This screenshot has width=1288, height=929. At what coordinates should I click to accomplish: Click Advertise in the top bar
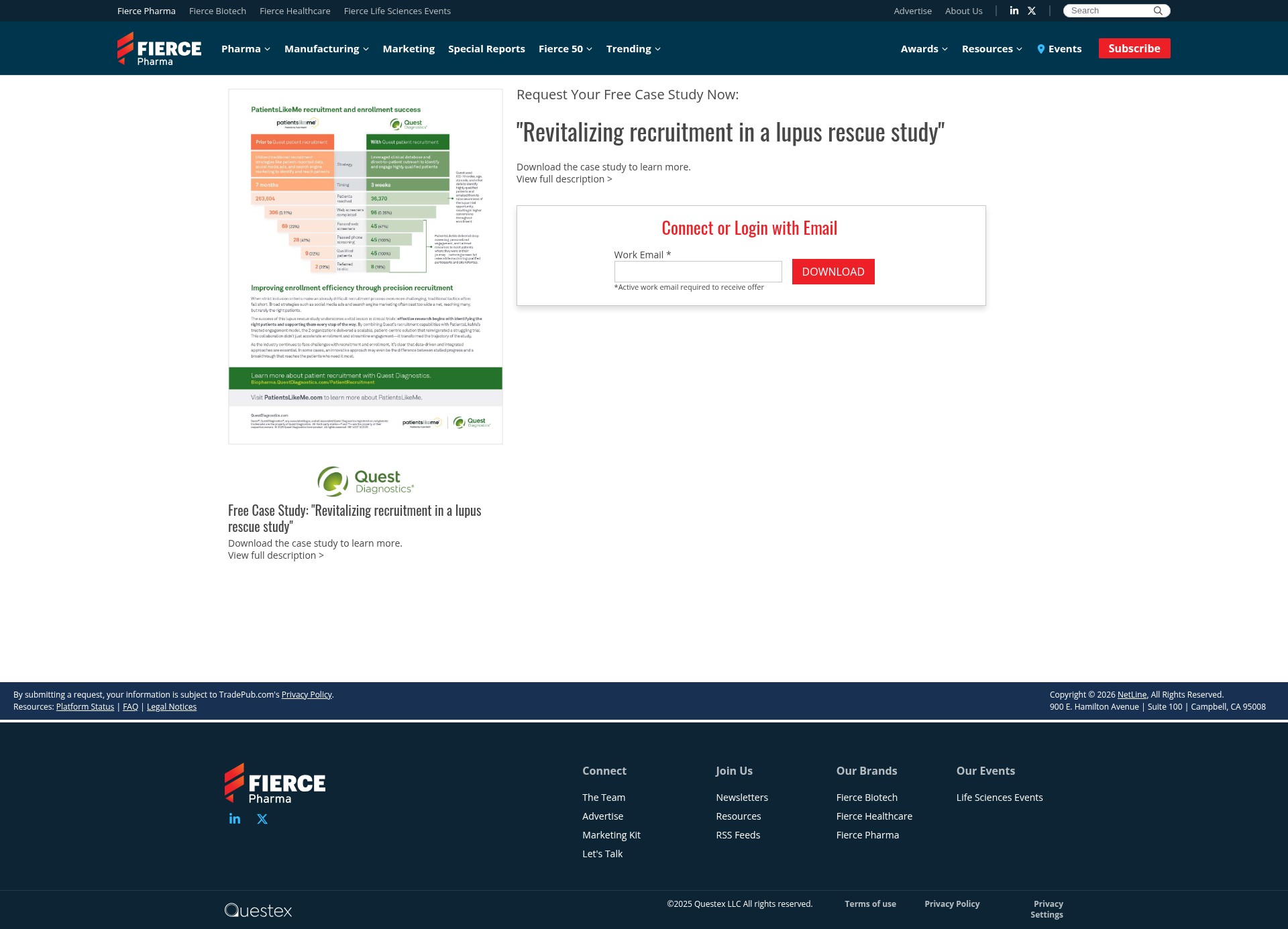click(x=912, y=11)
